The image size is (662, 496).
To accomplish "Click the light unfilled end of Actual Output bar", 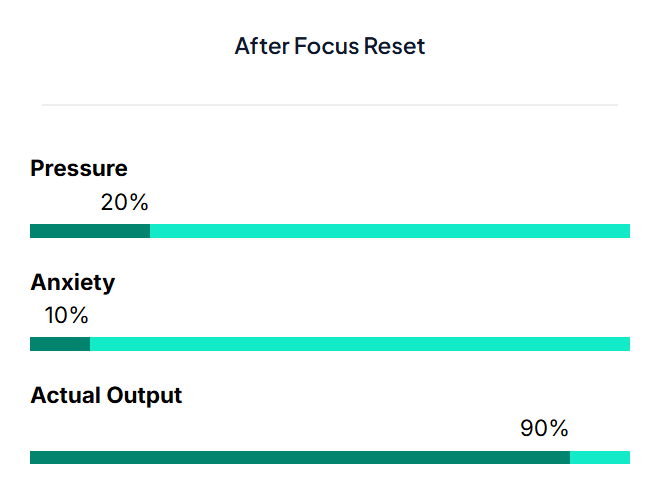I will 600,458.
